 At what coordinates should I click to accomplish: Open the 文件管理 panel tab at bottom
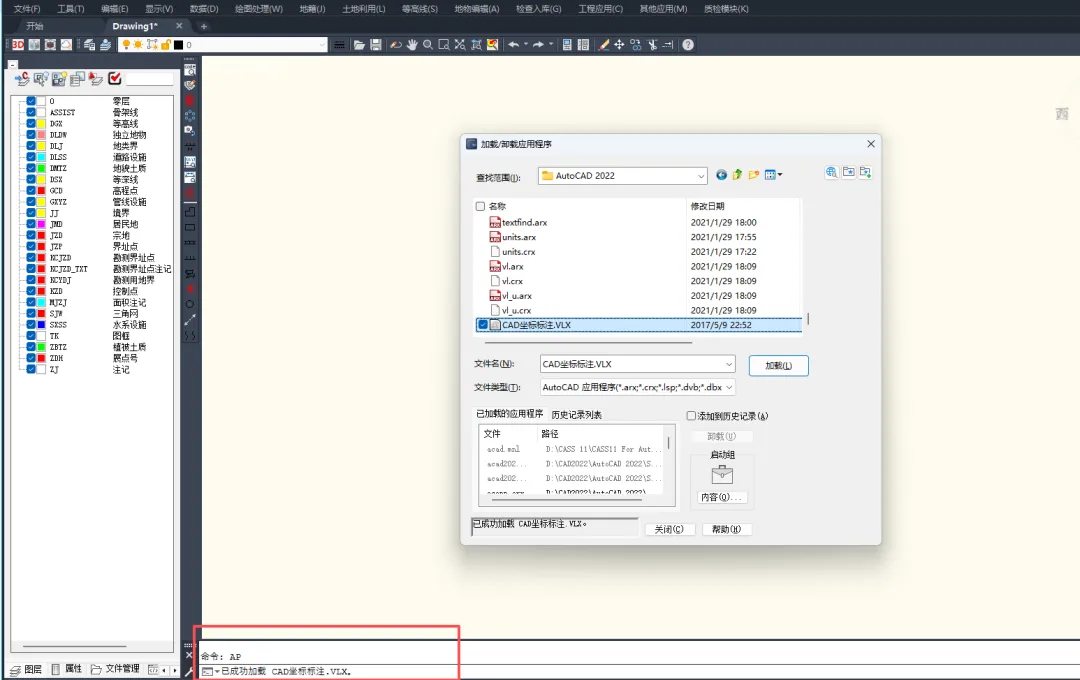coord(115,669)
